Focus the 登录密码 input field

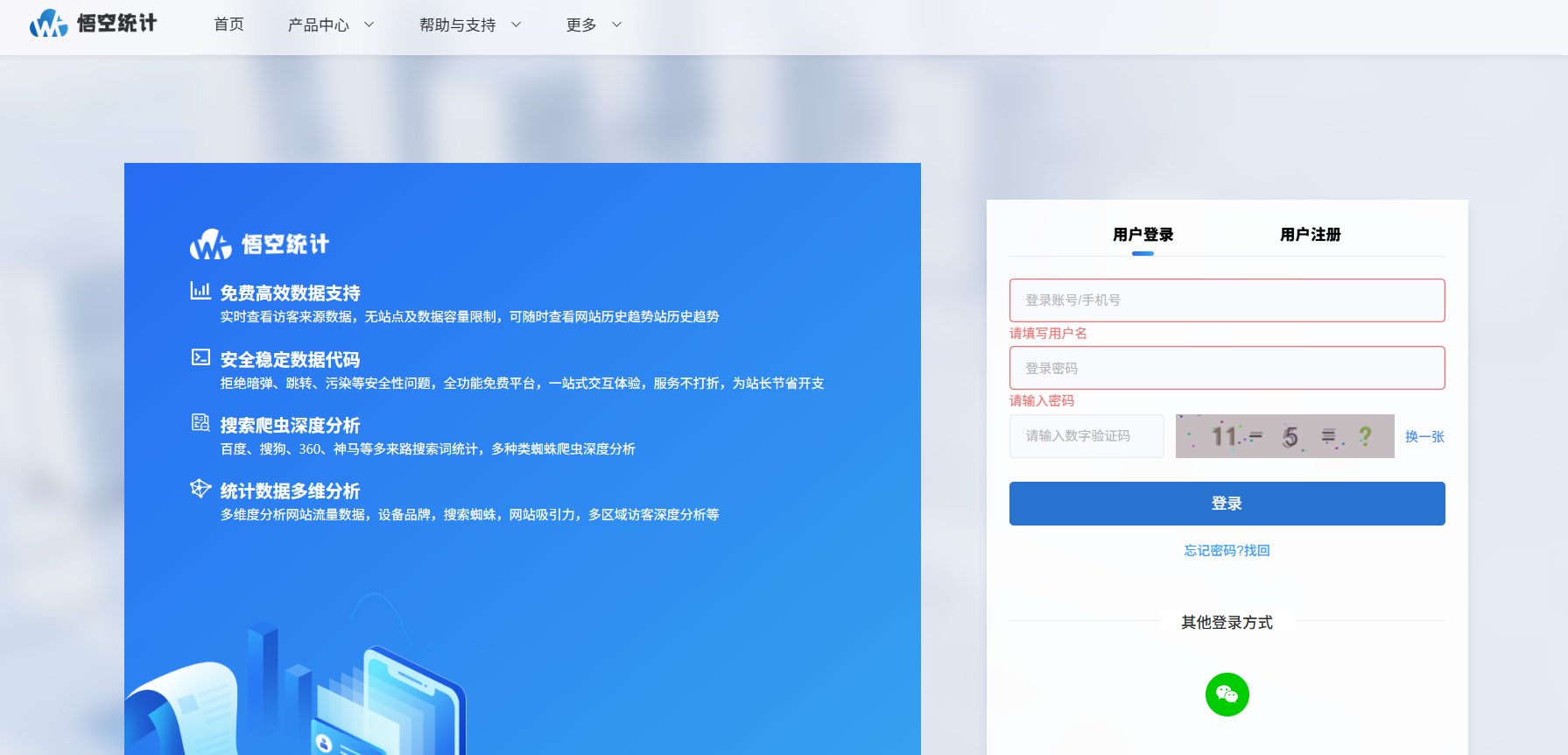[x=1227, y=368]
